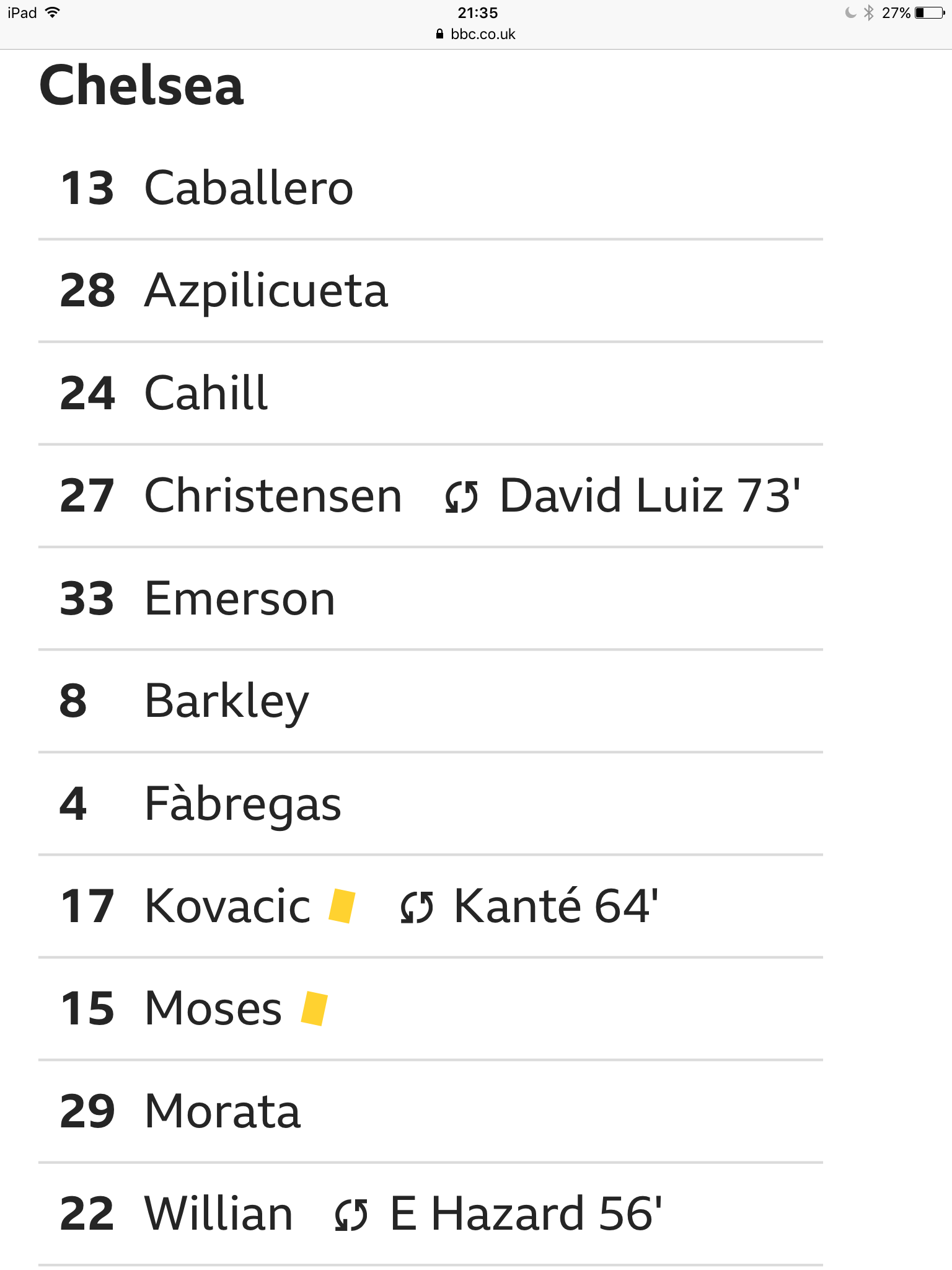Select the Chelsea team heading
Viewport: 952px width, 1270px height.
click(141, 86)
